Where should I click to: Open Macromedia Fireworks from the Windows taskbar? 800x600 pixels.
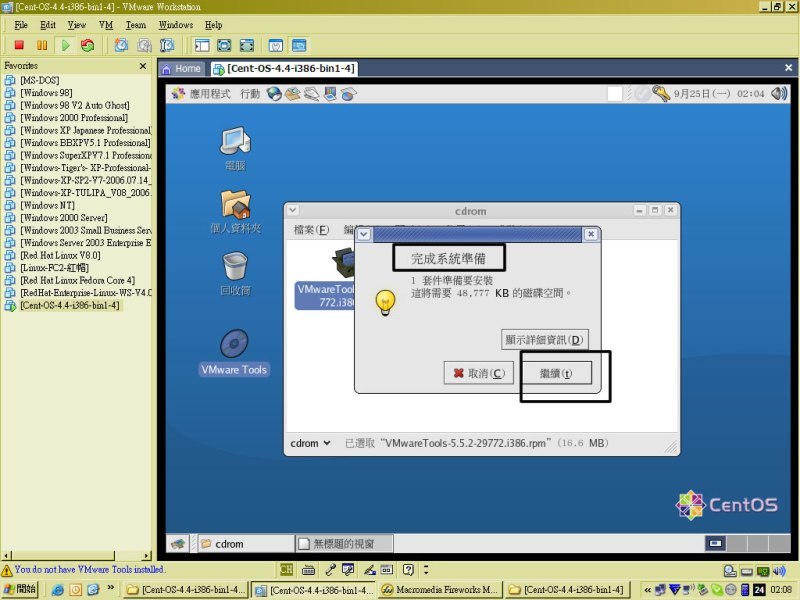(x=440, y=590)
